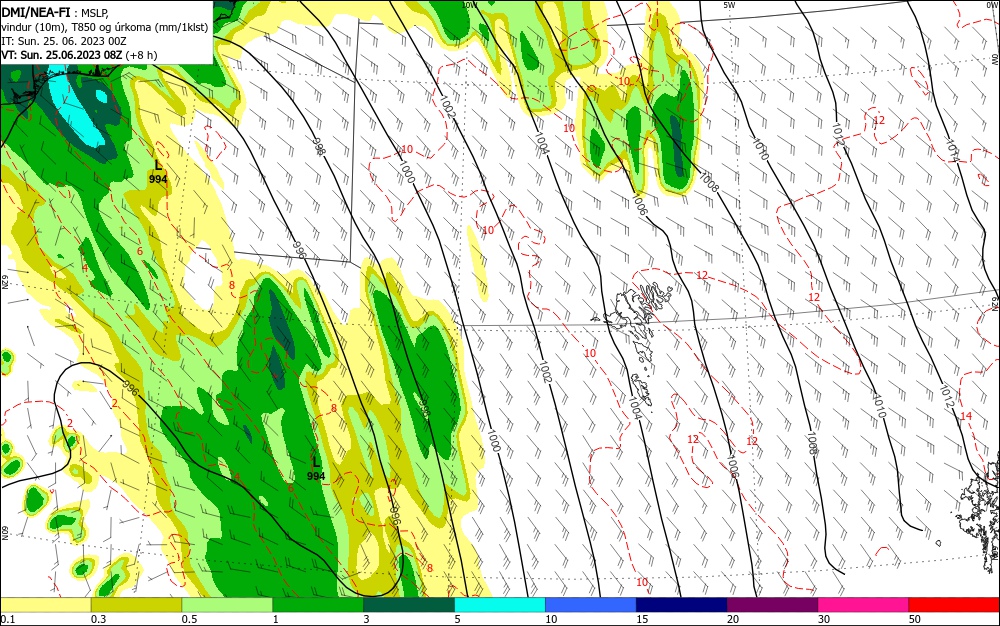Select the green 1–3 legend swatch

point(318,605)
